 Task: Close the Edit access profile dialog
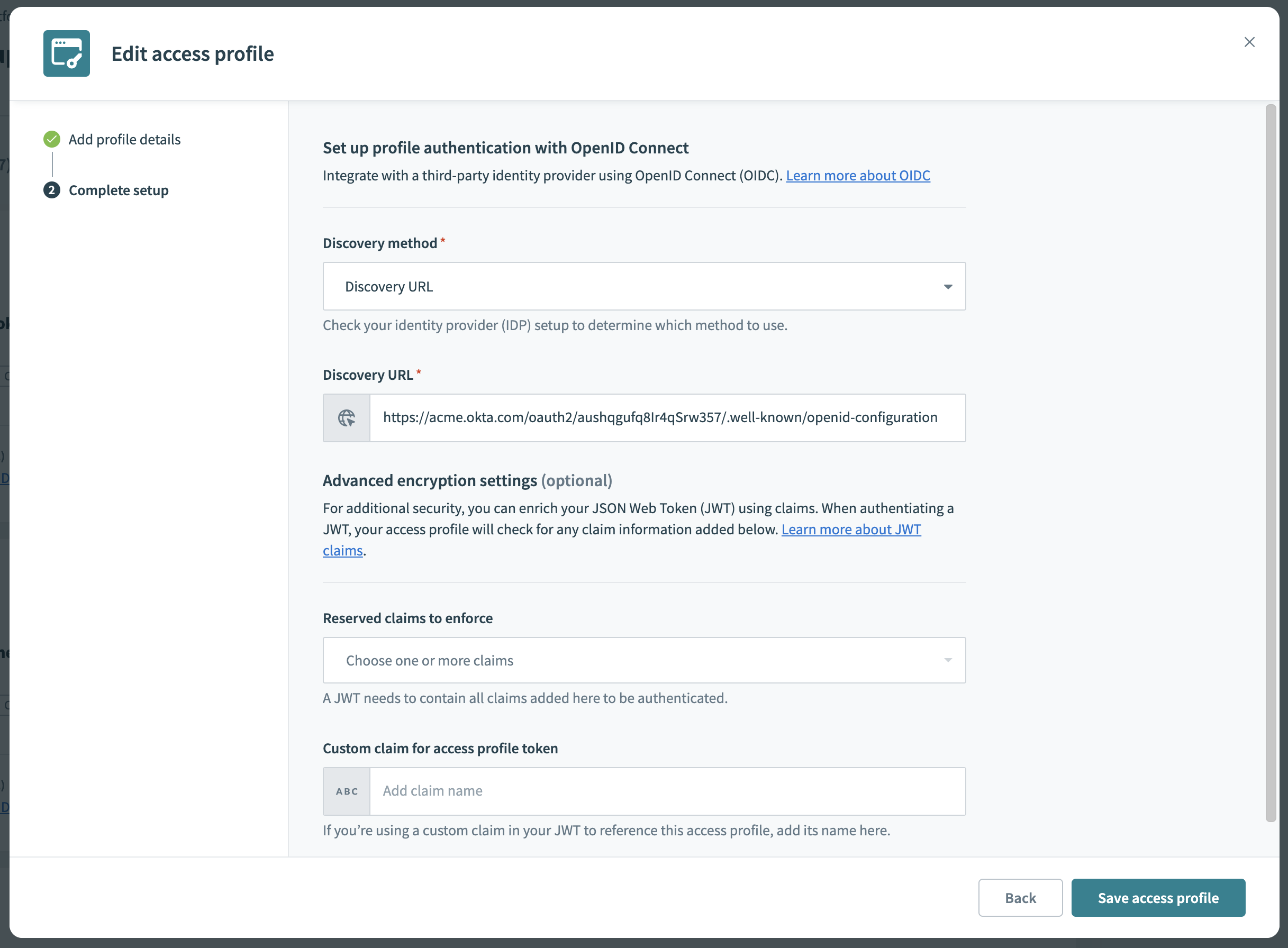[x=1249, y=41]
